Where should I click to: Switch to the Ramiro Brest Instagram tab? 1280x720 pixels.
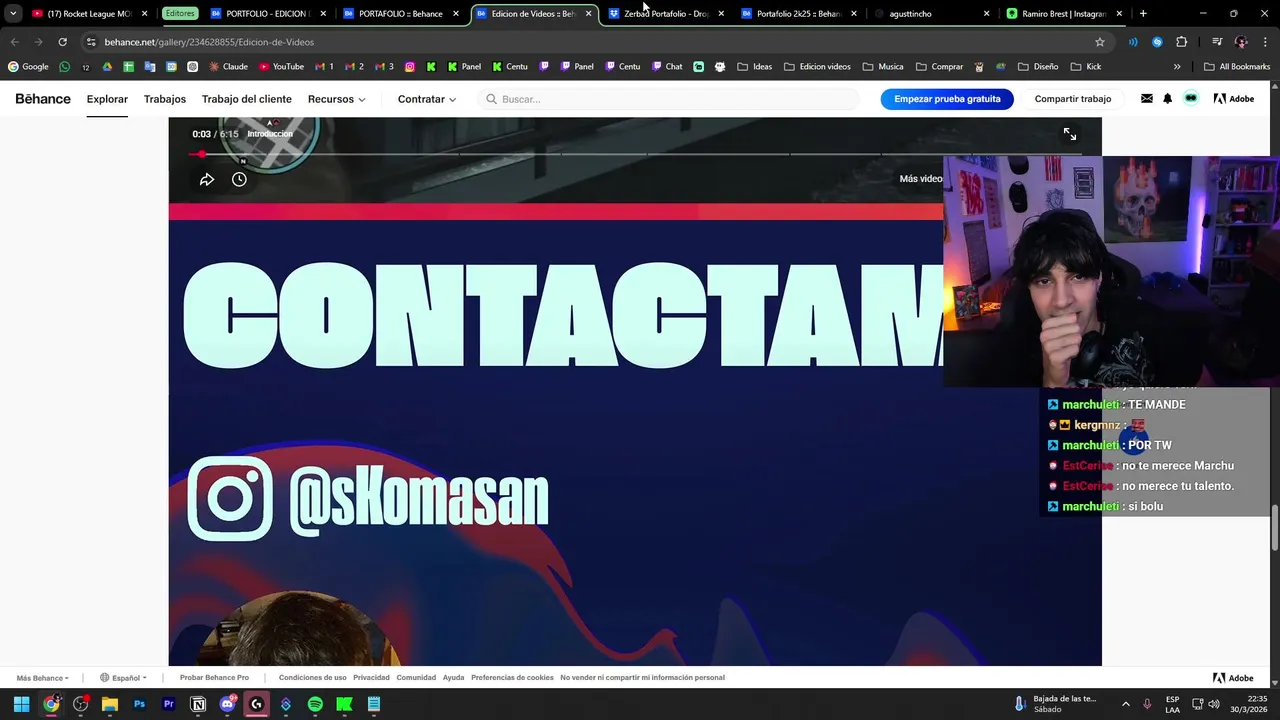pos(1063,14)
